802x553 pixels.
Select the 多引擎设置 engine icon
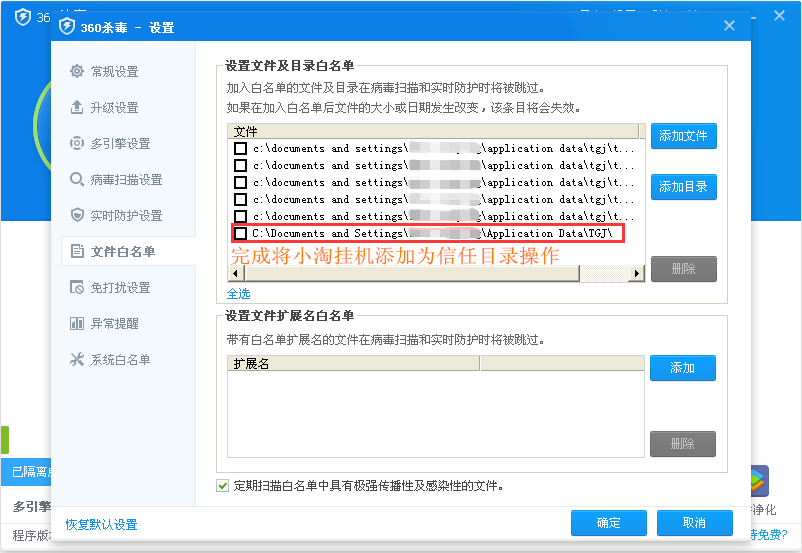click(x=77, y=143)
